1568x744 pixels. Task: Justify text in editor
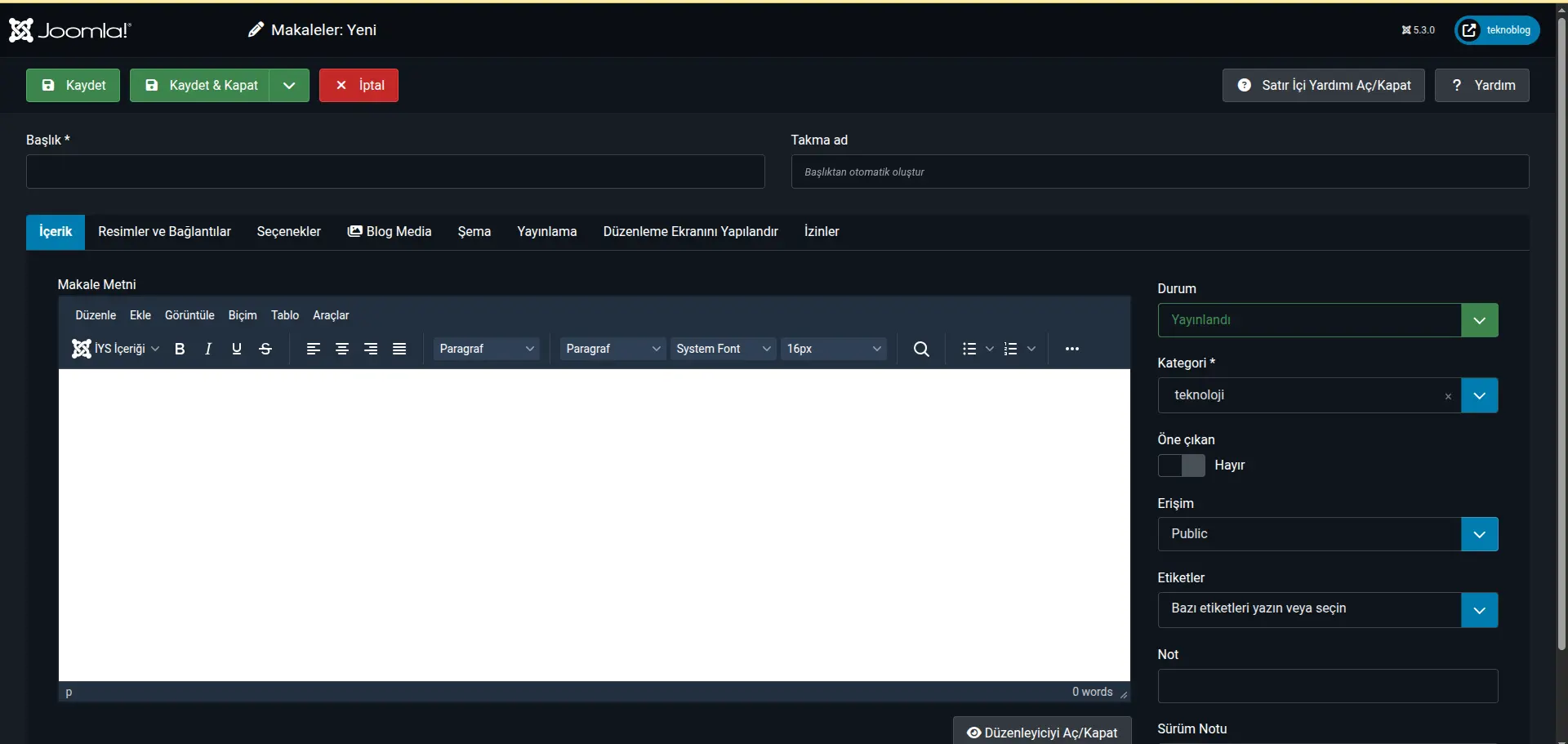point(399,349)
